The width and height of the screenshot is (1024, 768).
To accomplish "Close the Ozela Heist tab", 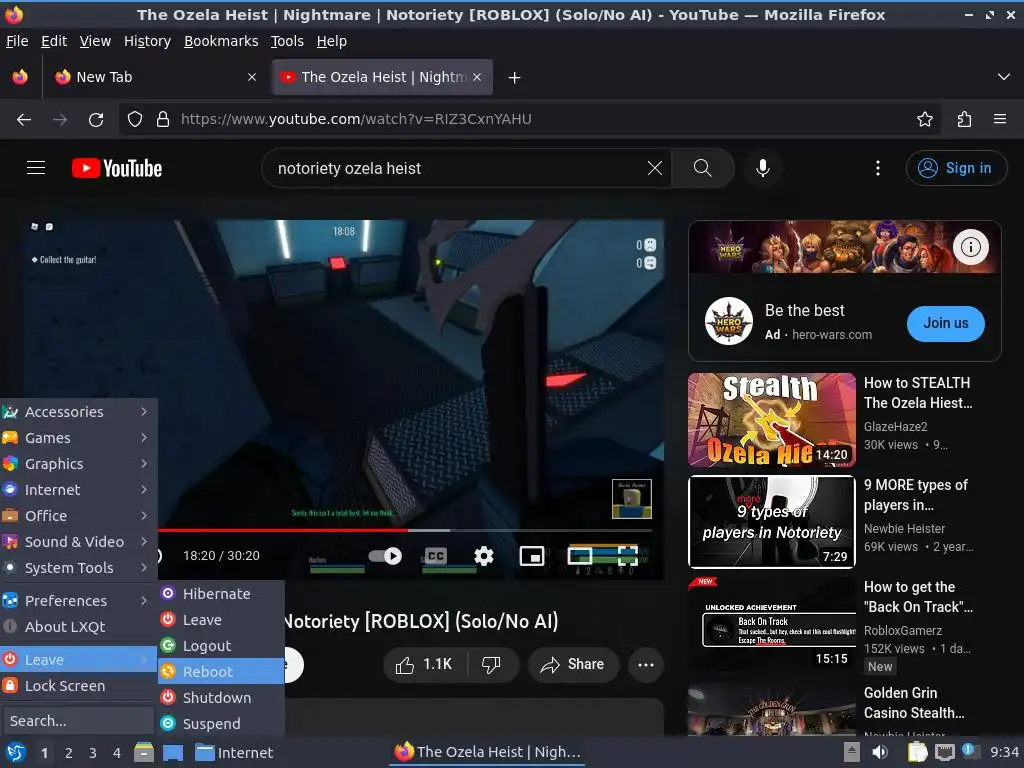I will coord(477,77).
